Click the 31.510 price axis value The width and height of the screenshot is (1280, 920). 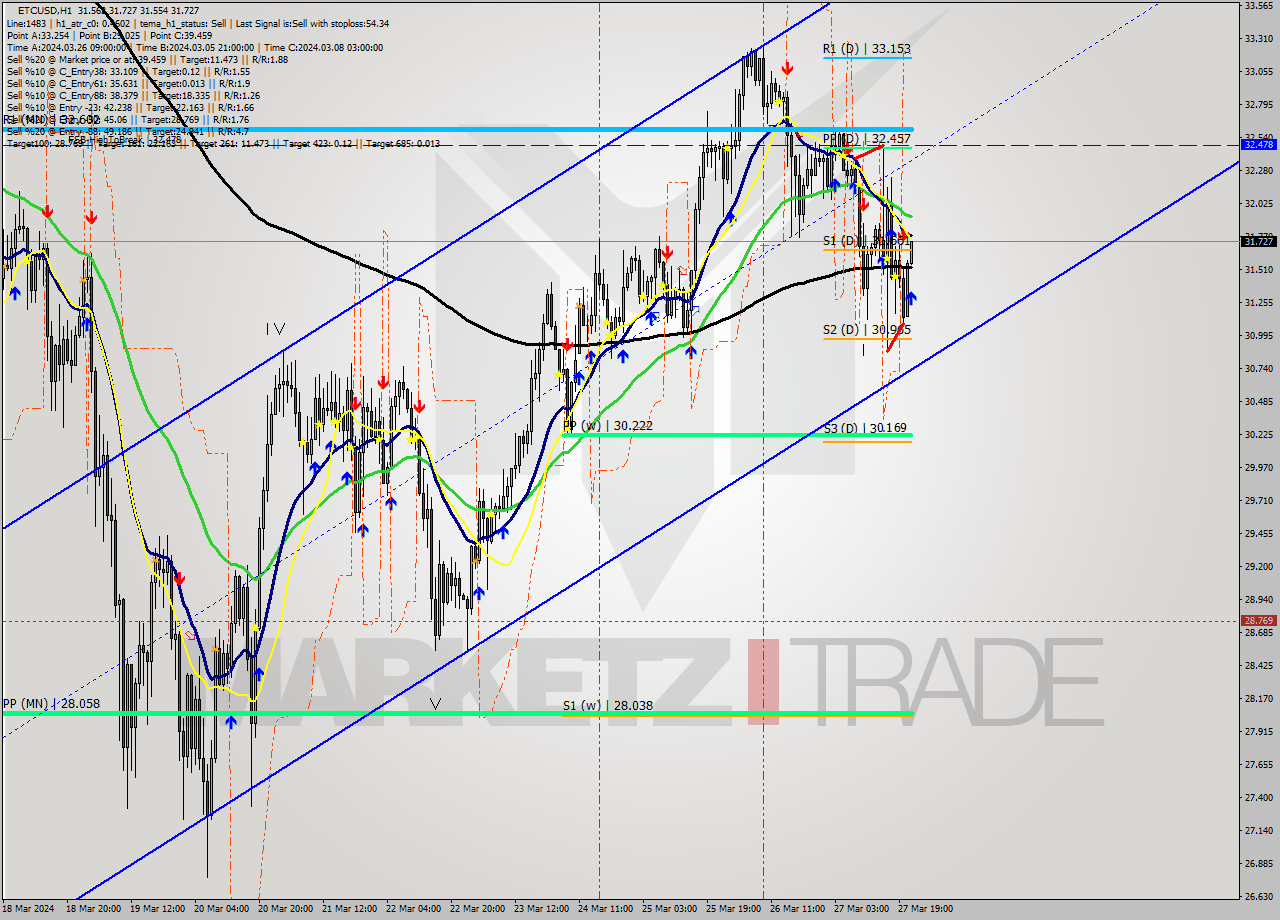1258,269
